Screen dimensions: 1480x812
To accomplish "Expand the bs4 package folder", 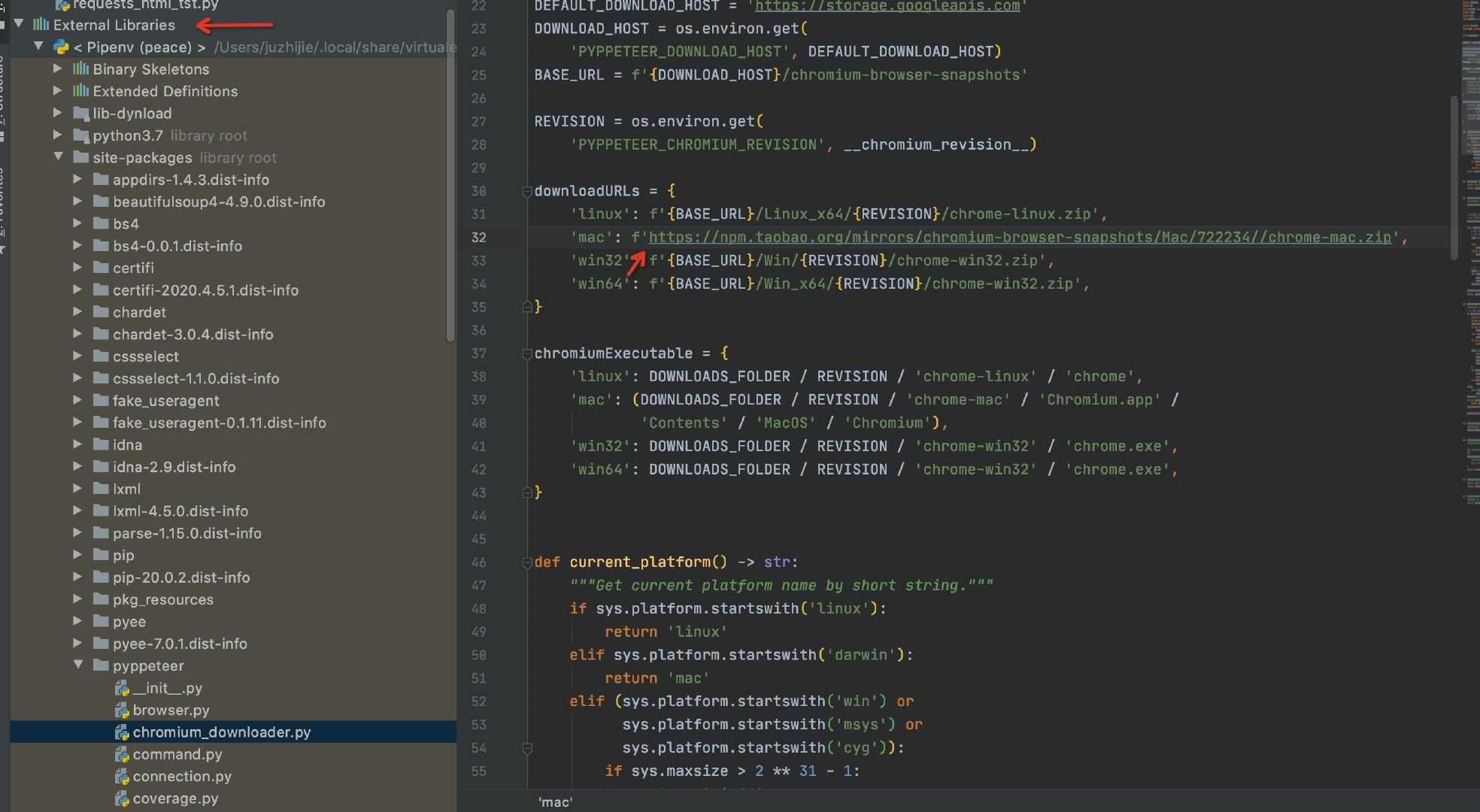I will [x=77, y=224].
